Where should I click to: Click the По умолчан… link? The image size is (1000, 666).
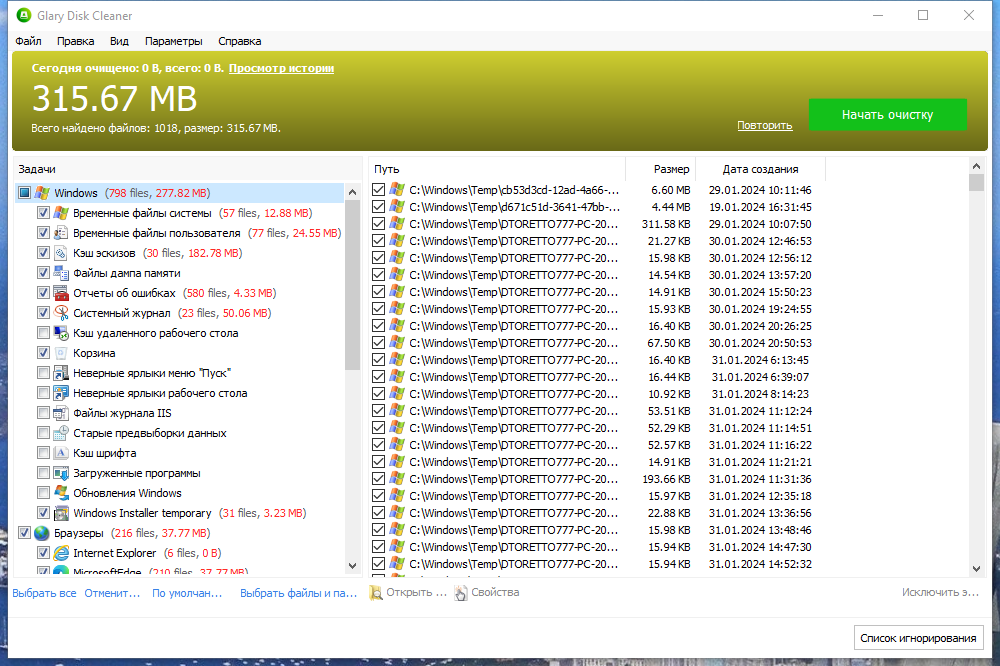tap(188, 593)
